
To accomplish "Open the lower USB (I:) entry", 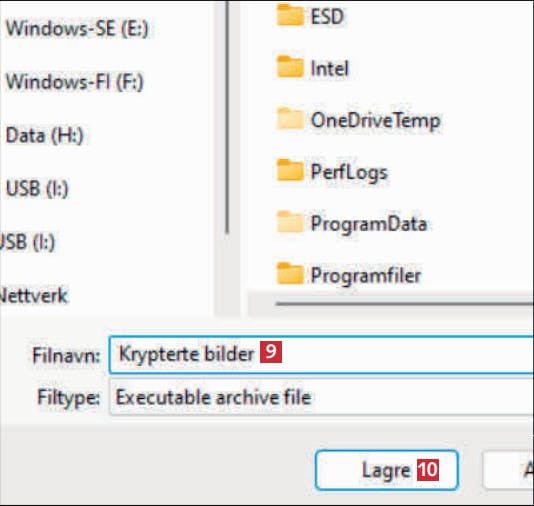I will coord(27,242).
